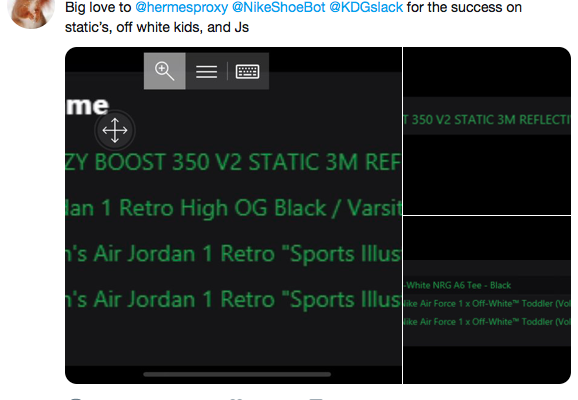Select the Retro High OG Black row
Image resolution: width=578 pixels, height=400 pixels.
click(x=233, y=208)
